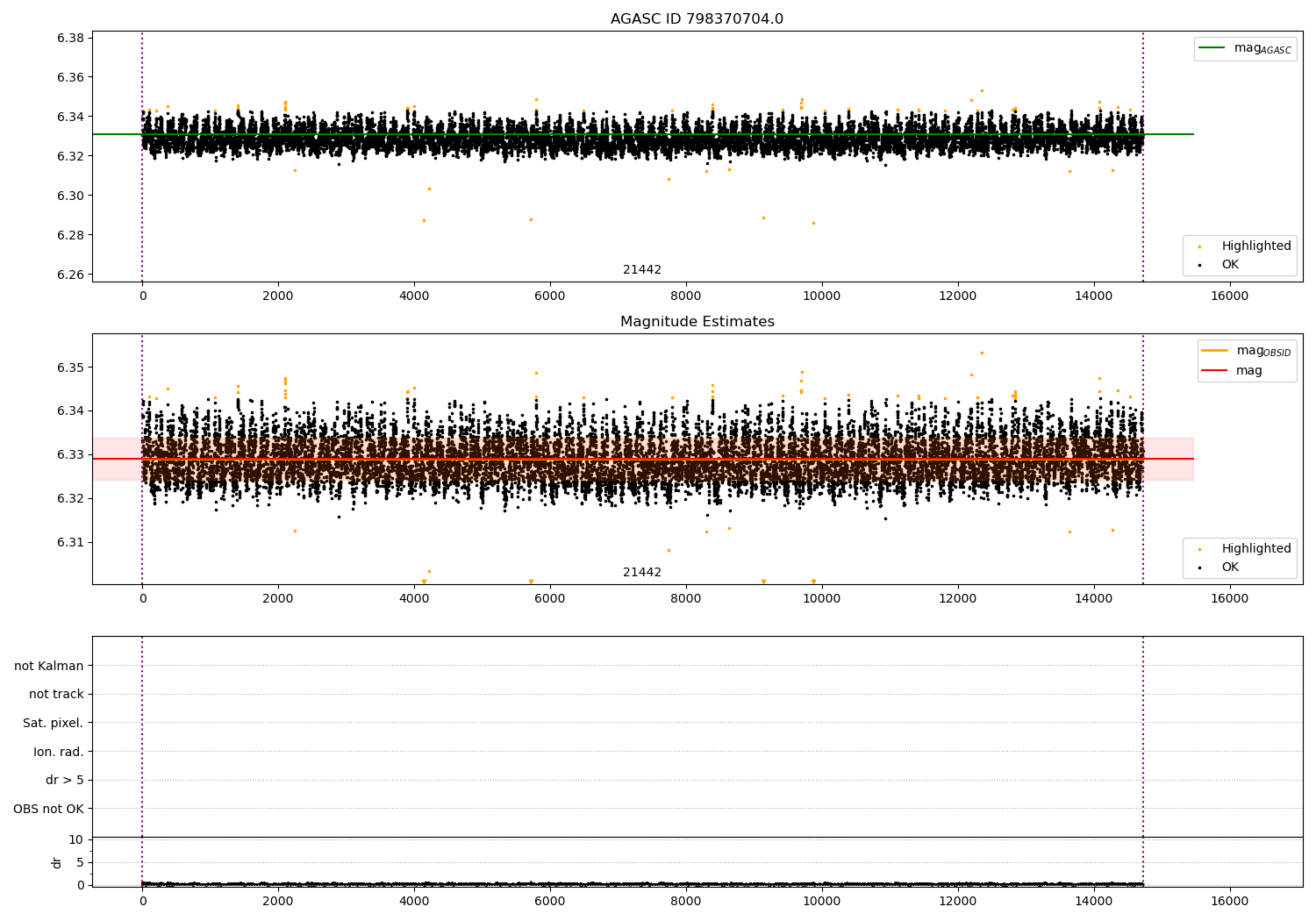Select "OK" legend entry in Magnitude Estimates plot
The image size is (1316, 921).
coord(1230,567)
